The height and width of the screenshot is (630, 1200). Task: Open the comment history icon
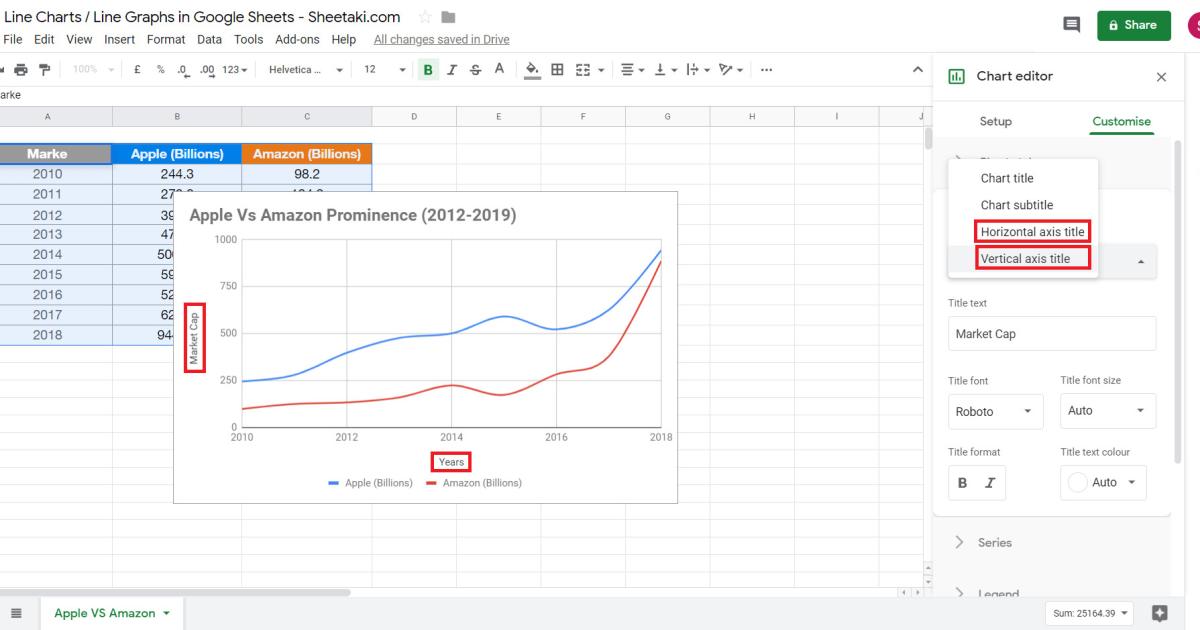1072,26
